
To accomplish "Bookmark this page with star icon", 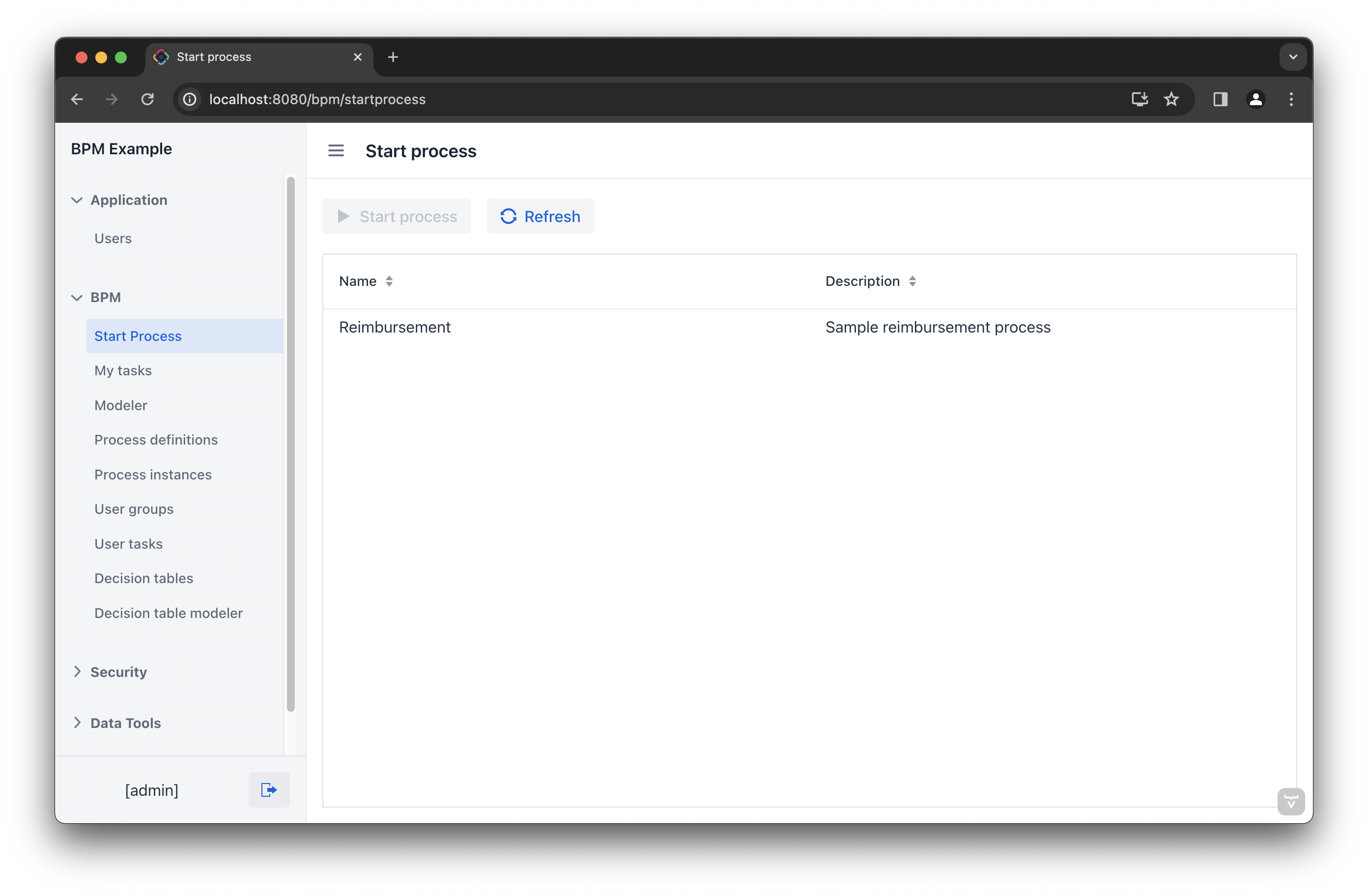I will coord(1171,99).
